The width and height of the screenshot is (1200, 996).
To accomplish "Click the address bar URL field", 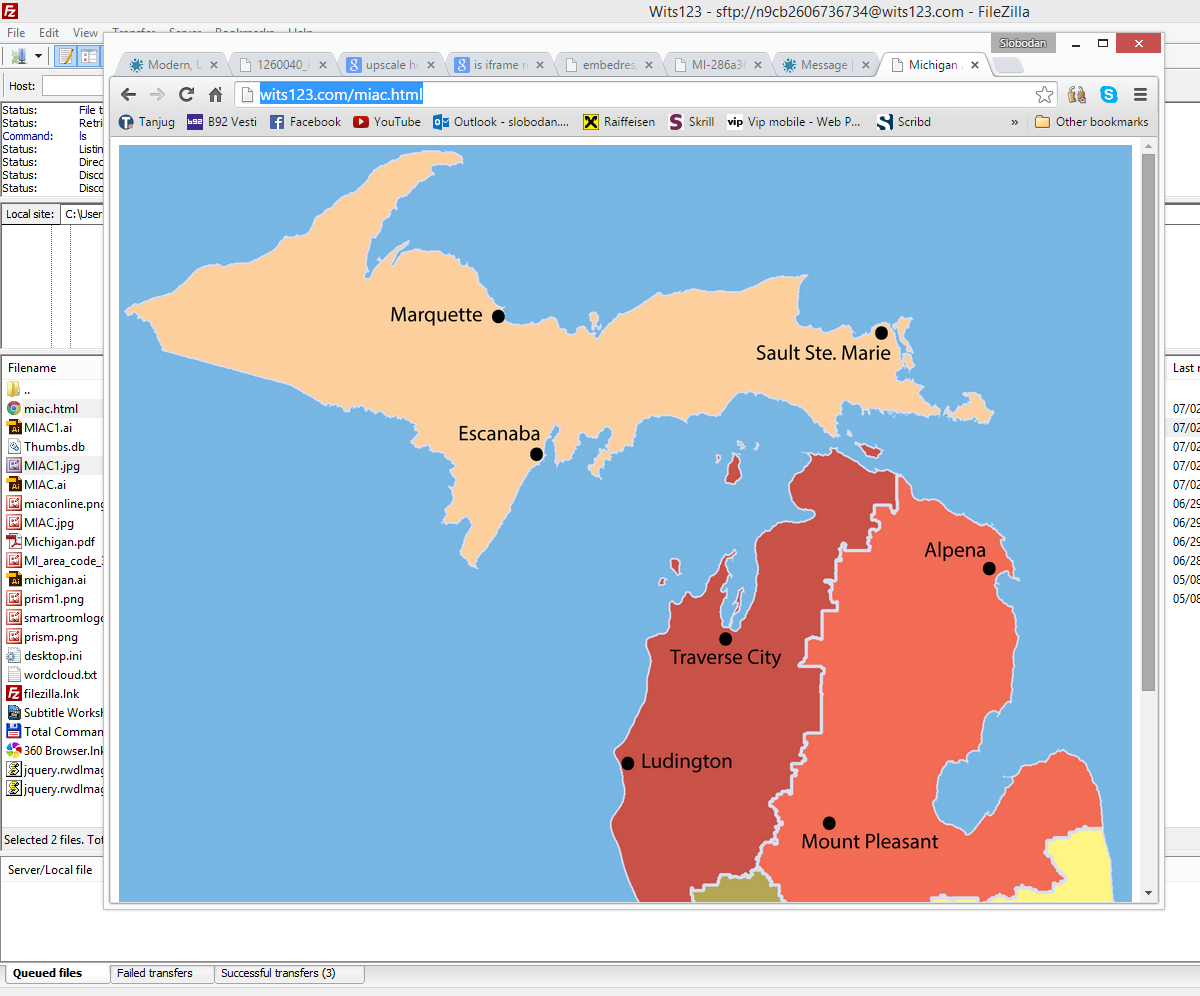I will click(x=640, y=95).
